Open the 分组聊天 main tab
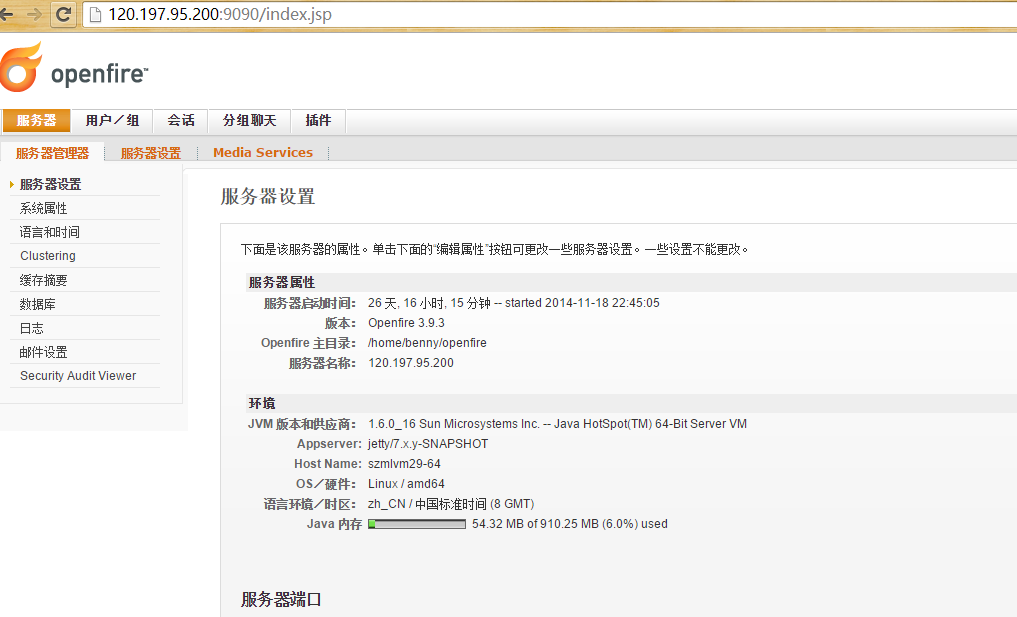 pyautogui.click(x=249, y=121)
